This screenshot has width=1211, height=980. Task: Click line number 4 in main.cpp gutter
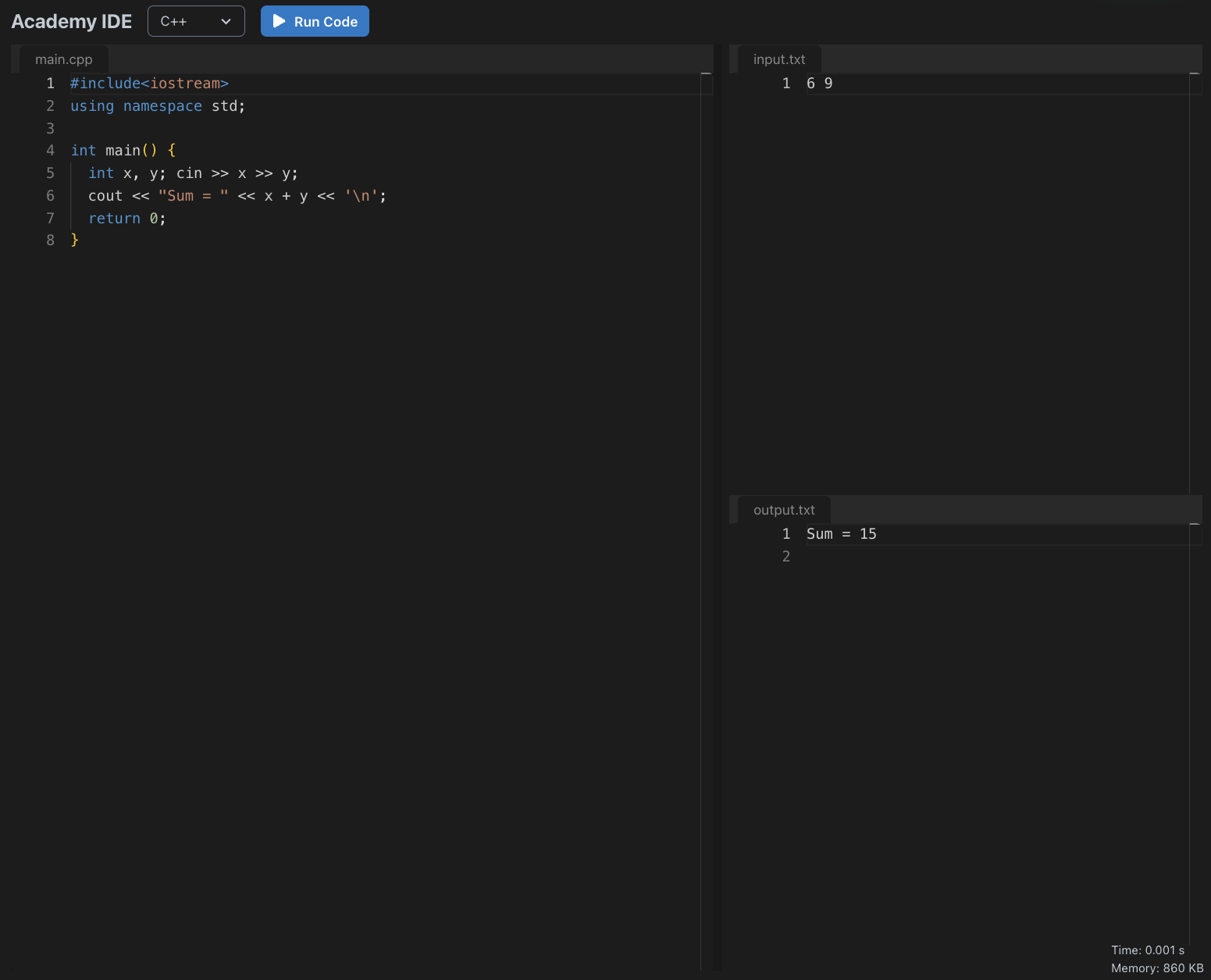(50, 151)
